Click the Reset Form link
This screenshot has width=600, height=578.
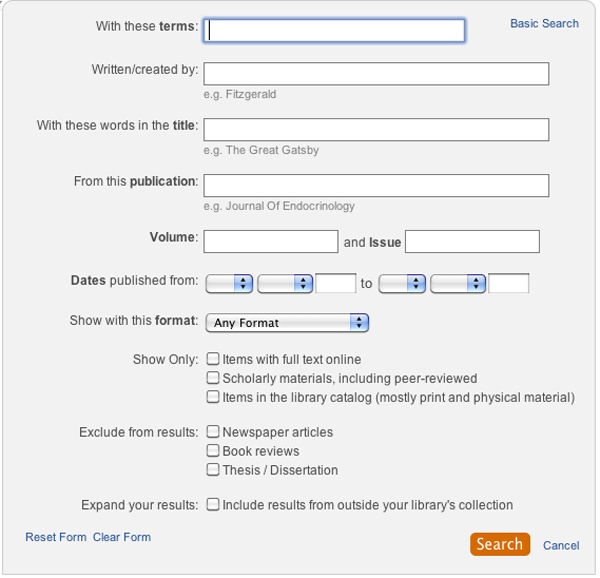tap(56, 537)
